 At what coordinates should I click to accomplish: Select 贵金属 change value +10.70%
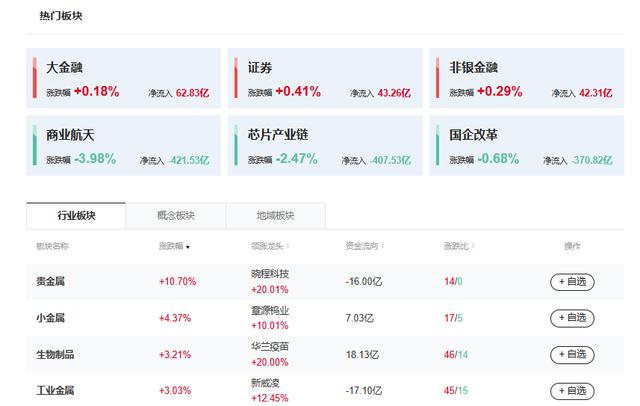click(178, 281)
